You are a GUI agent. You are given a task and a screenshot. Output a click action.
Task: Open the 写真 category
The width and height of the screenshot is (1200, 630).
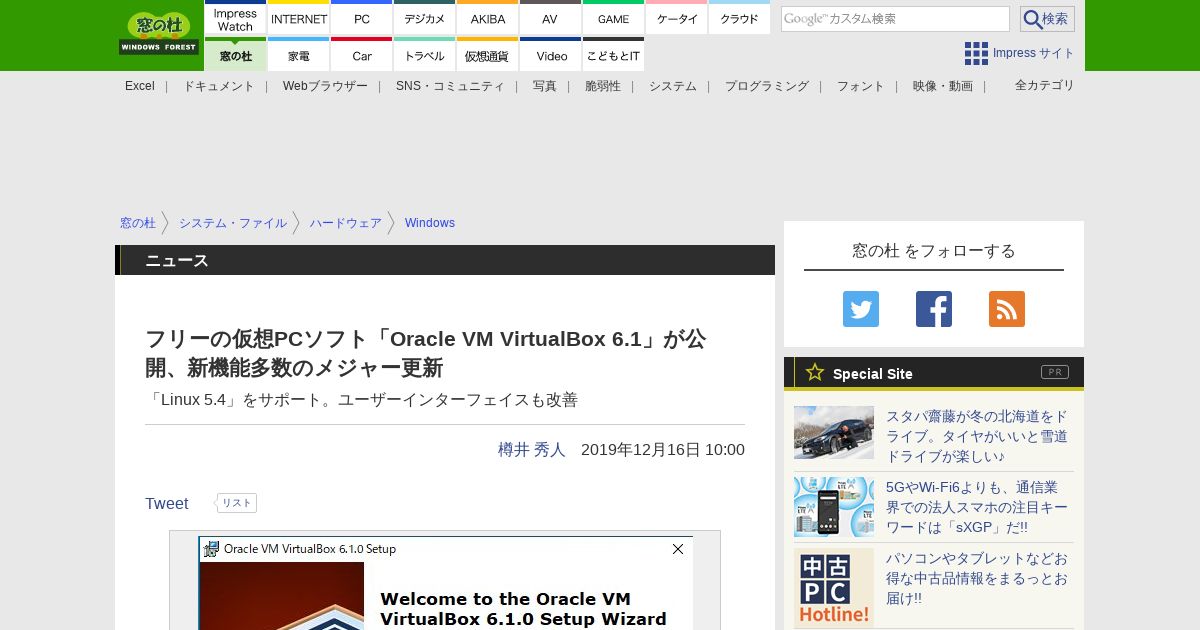tap(545, 86)
